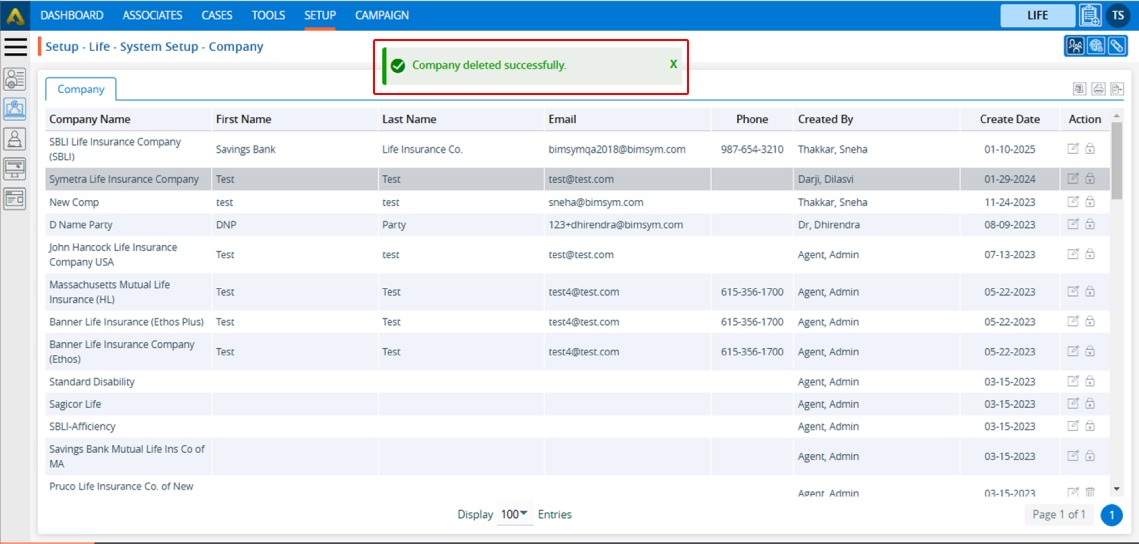Viewport: 1139px width, 544px height.
Task: Select the Company tab
Action: (81, 89)
